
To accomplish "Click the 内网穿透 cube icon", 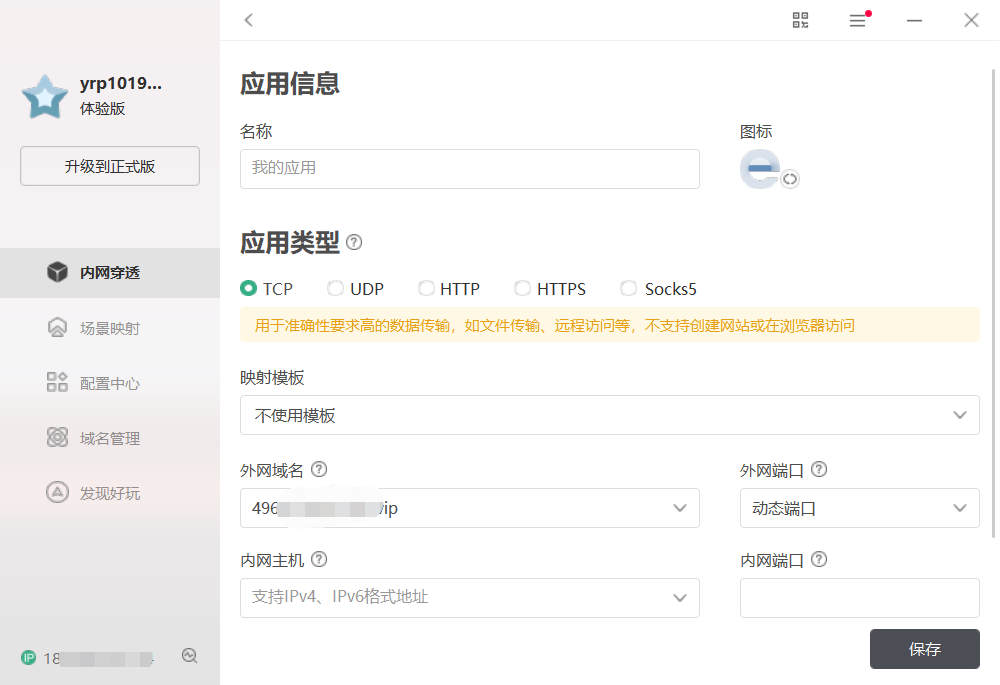I will [x=57, y=272].
